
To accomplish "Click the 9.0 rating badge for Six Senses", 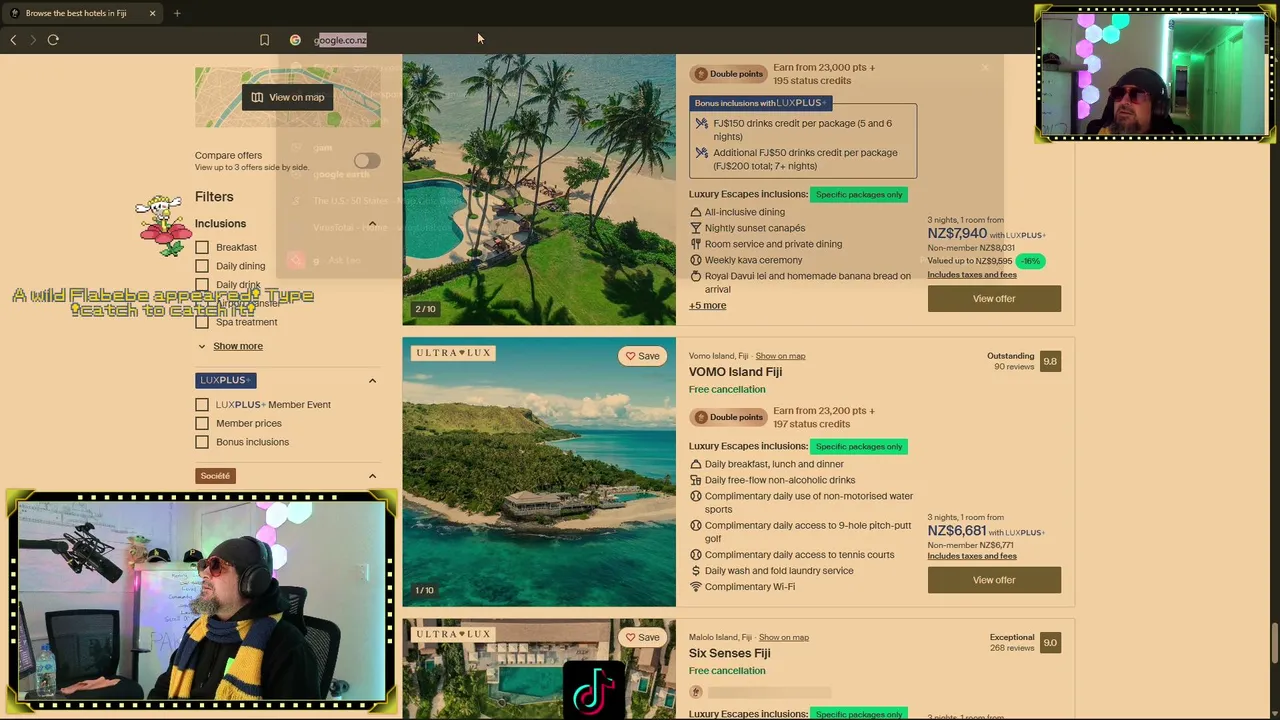I will coord(1050,643).
